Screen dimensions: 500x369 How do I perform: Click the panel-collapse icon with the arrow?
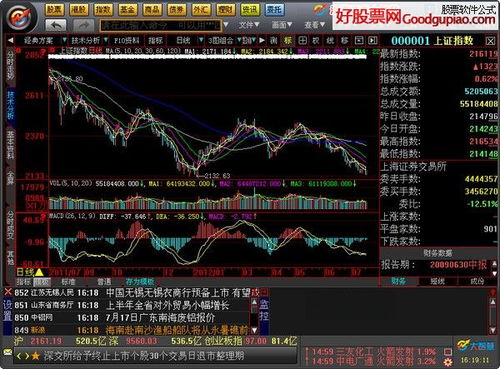pyautogui.click(x=373, y=41)
